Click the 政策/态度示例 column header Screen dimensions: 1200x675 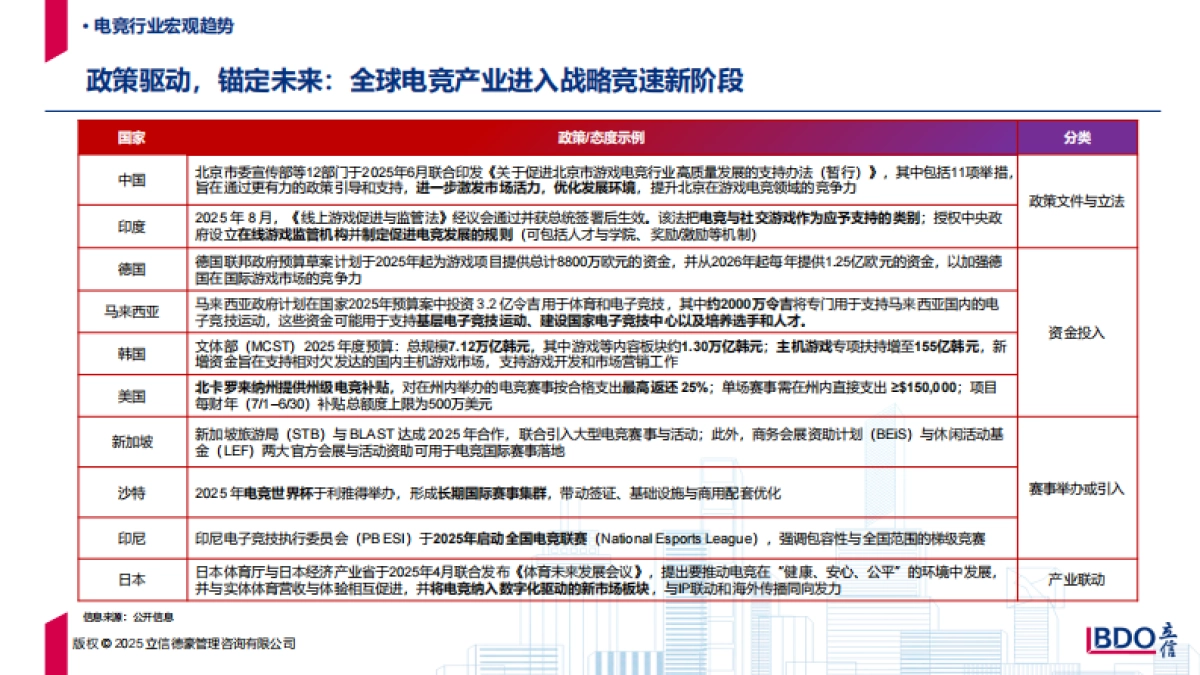tap(600, 137)
